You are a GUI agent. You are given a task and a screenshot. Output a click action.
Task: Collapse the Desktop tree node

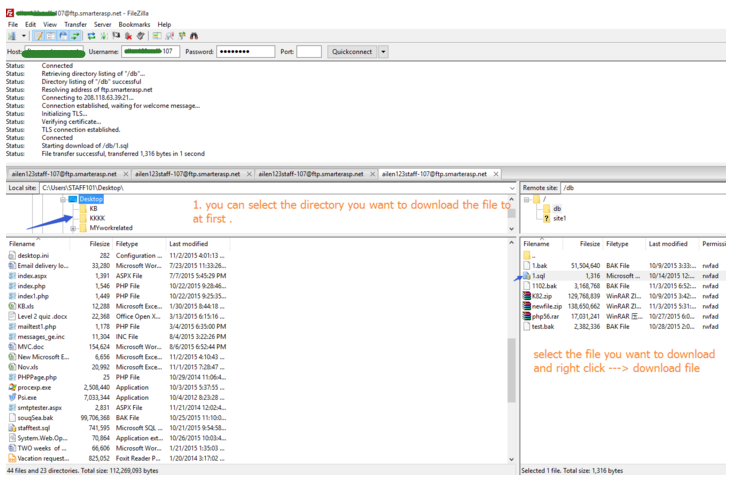coord(63,200)
